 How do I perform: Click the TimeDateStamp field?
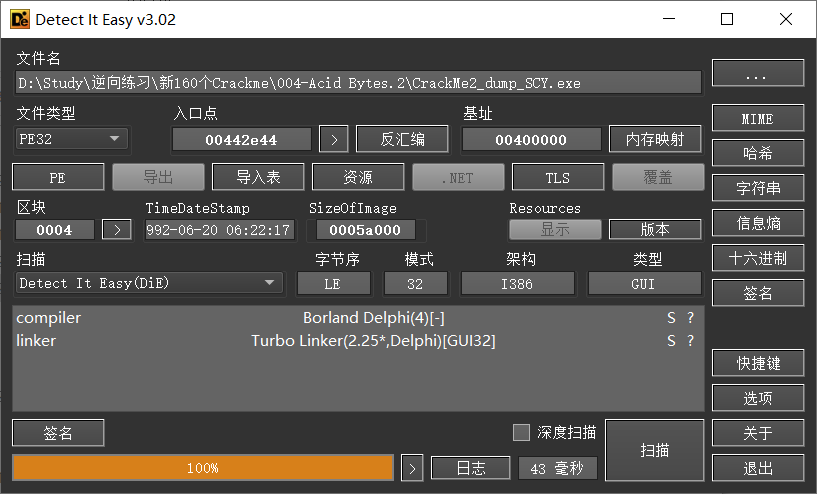click(219, 230)
